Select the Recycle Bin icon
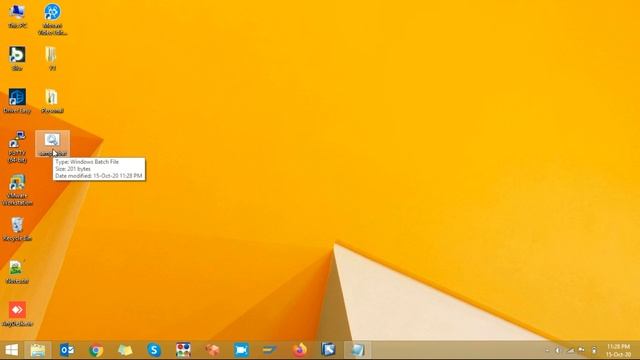The width and height of the screenshot is (640, 360). (x=17, y=229)
